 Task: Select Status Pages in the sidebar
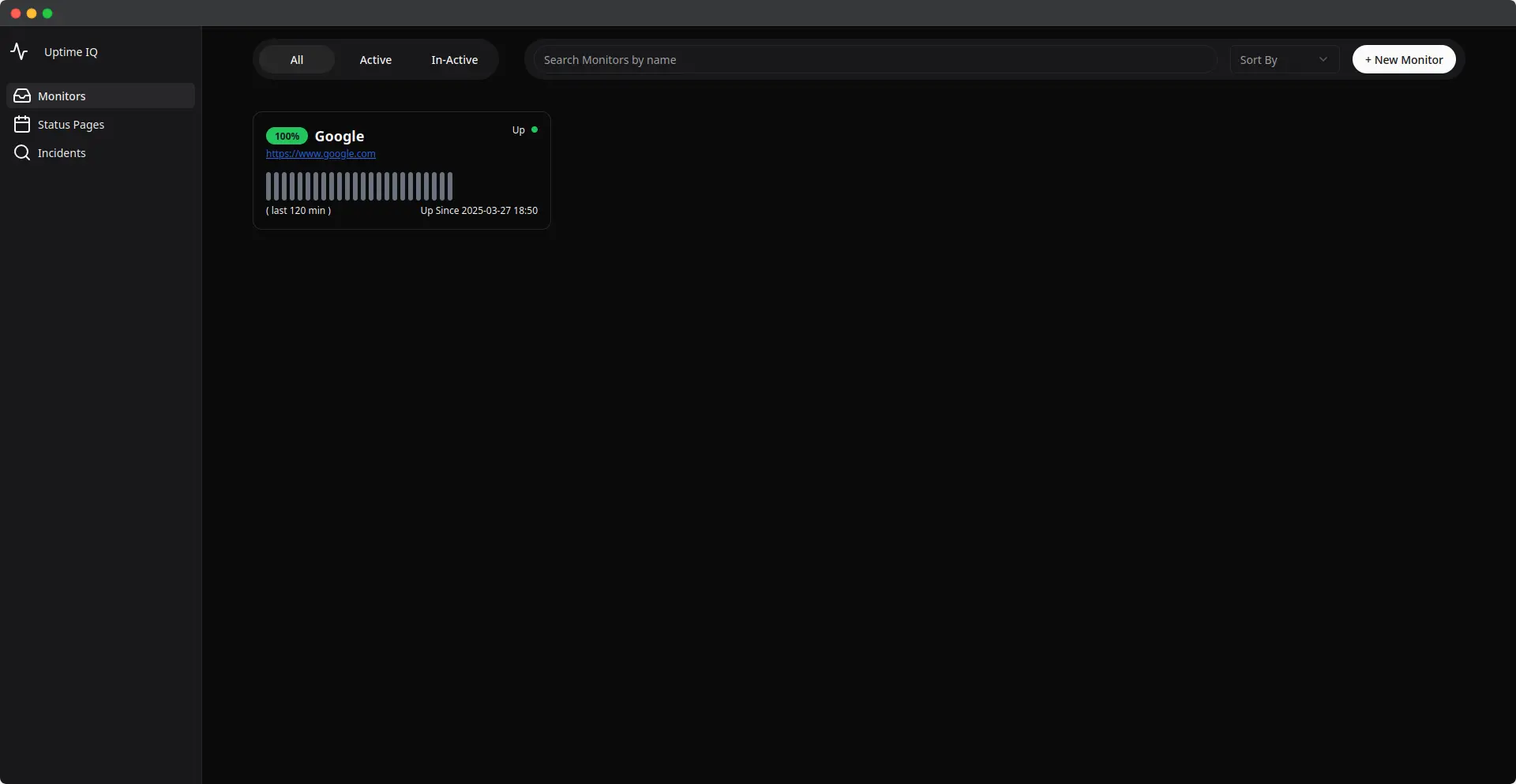[x=71, y=124]
